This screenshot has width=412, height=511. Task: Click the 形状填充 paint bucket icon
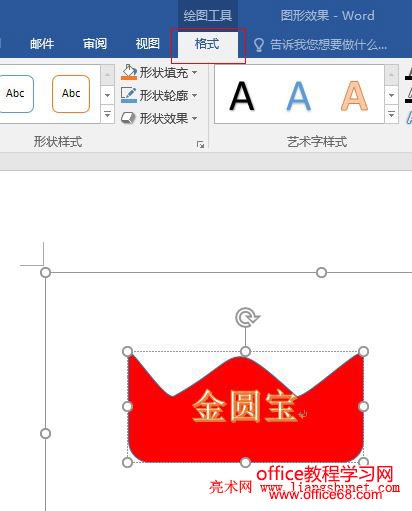point(129,72)
